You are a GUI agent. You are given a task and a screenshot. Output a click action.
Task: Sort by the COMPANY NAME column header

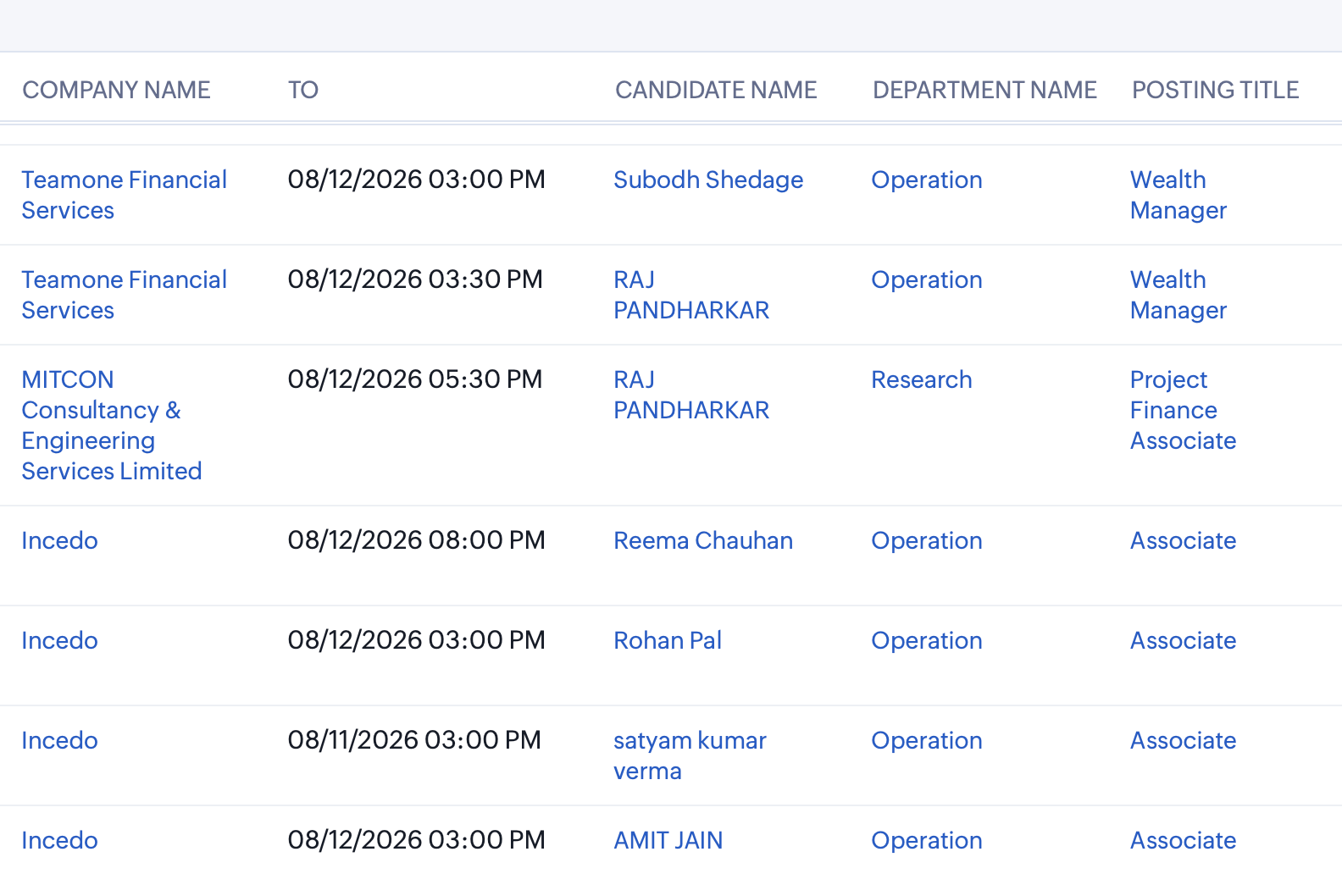pyautogui.click(x=116, y=90)
